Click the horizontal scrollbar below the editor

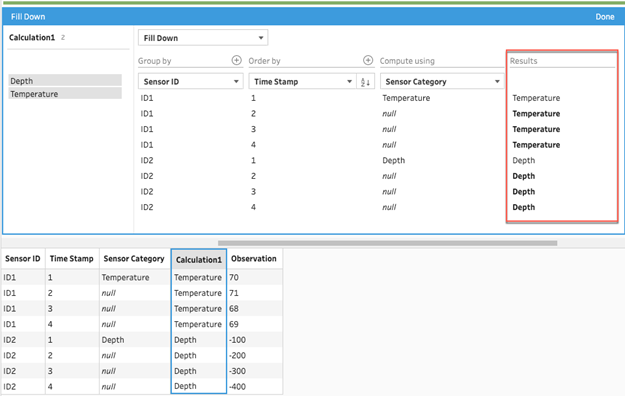pyautogui.click(x=387, y=243)
